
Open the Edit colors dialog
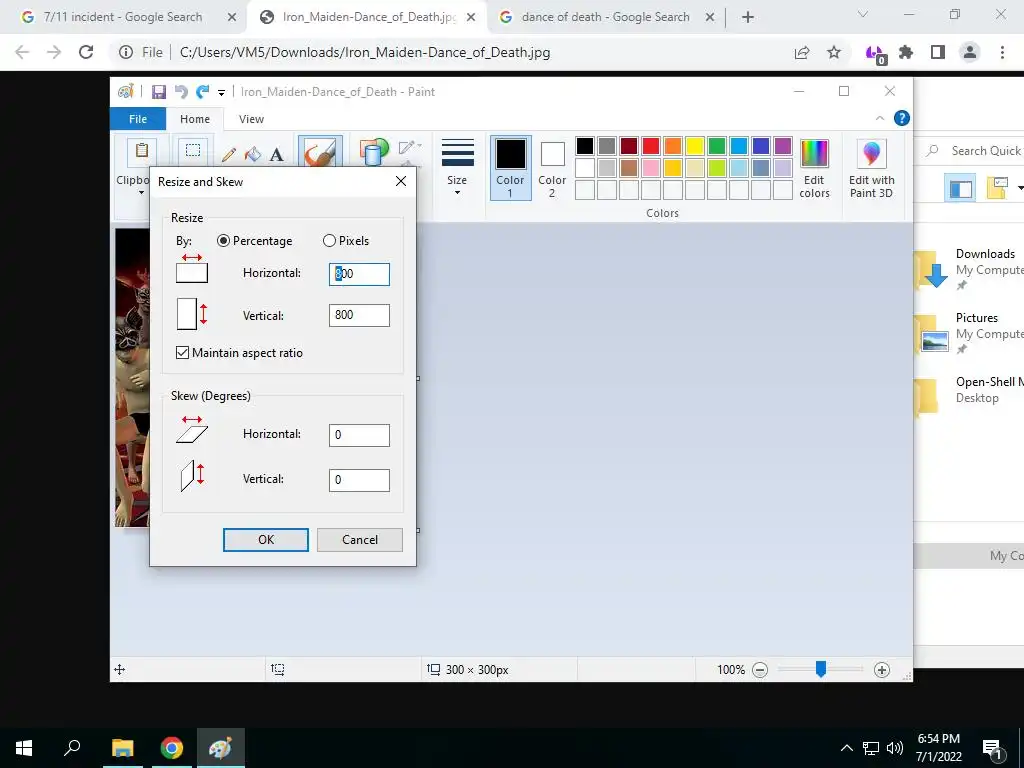point(814,169)
